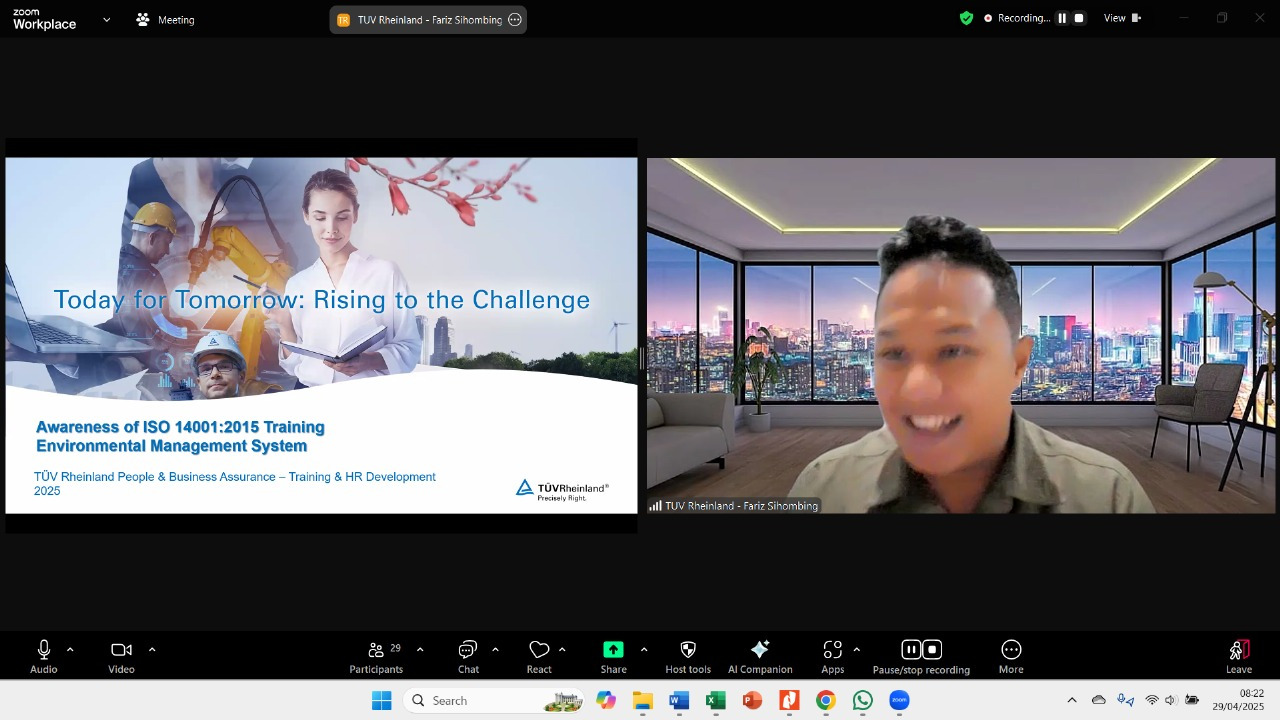Open Copilot from taskbar
The height and width of the screenshot is (720, 1280).
(606, 701)
